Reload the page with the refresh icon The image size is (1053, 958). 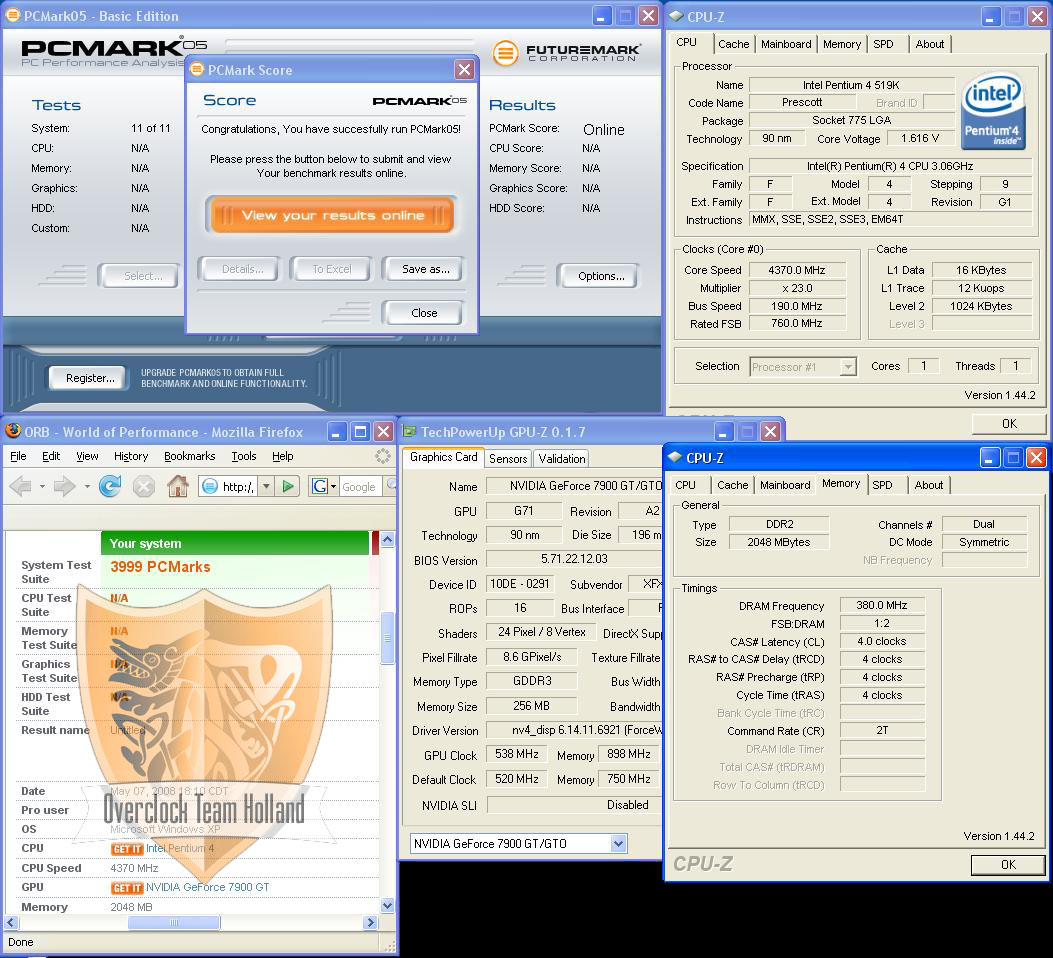110,486
